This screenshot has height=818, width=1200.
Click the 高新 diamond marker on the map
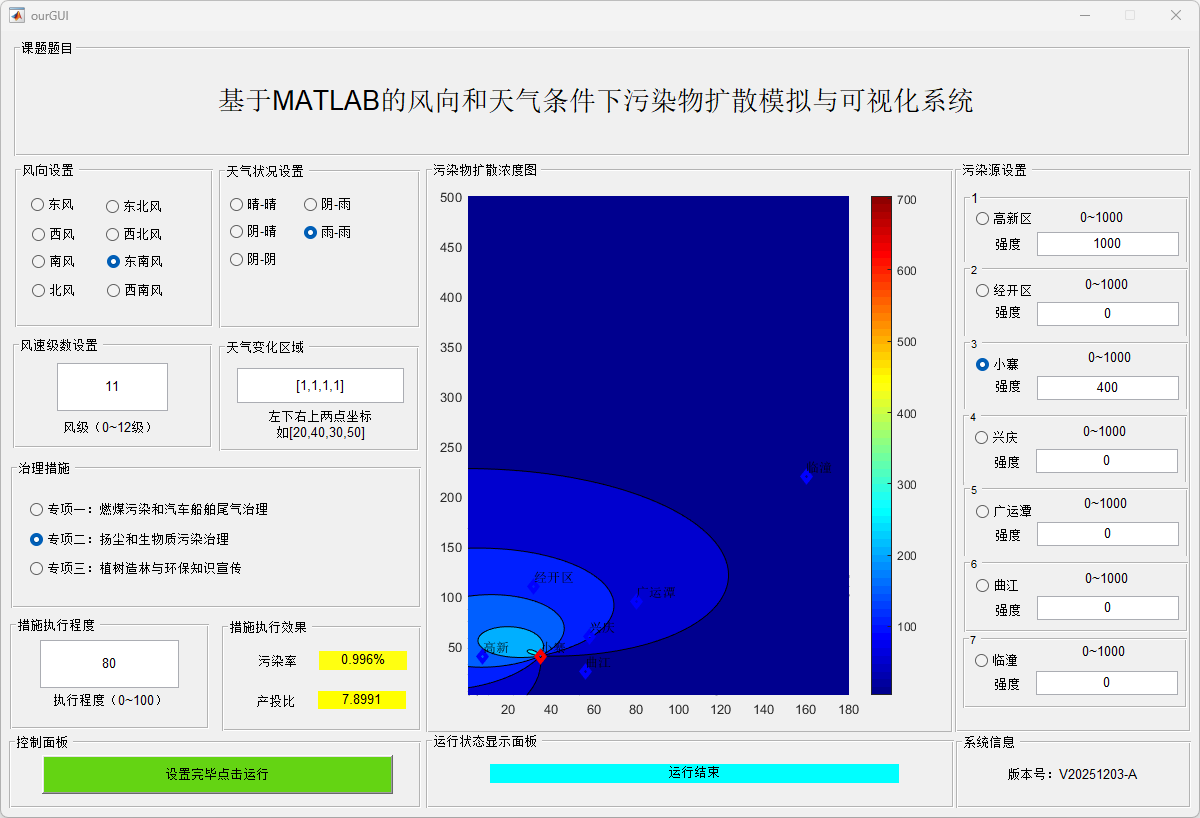pos(482,656)
